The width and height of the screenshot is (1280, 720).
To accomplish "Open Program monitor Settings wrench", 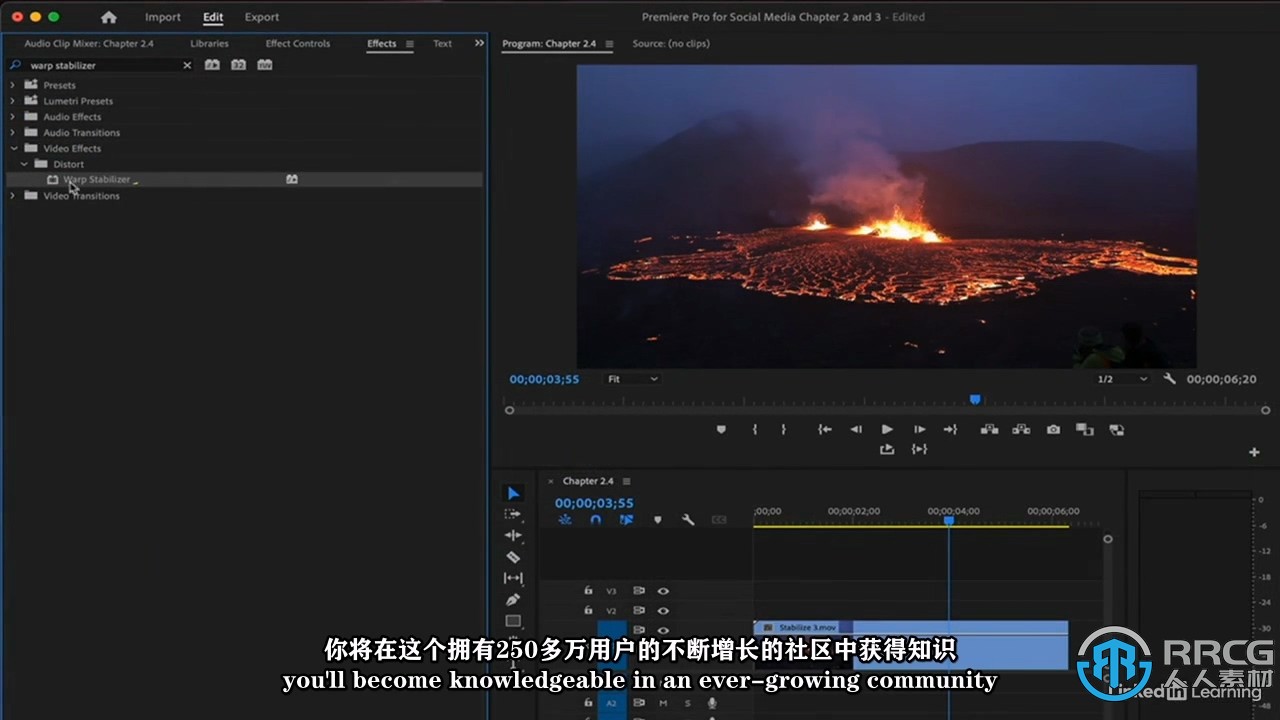I will coord(1170,379).
